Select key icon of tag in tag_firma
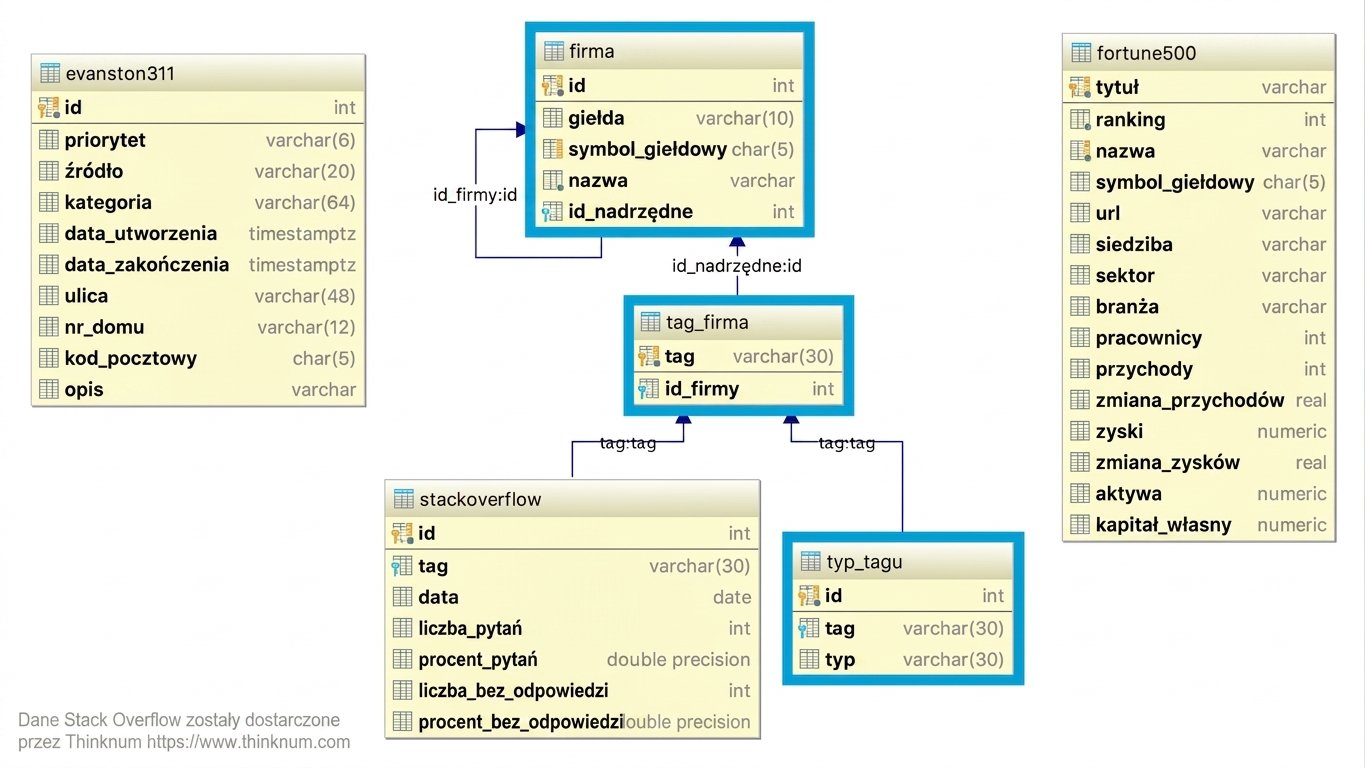This screenshot has height=768, width=1365. pyautogui.click(x=649, y=356)
